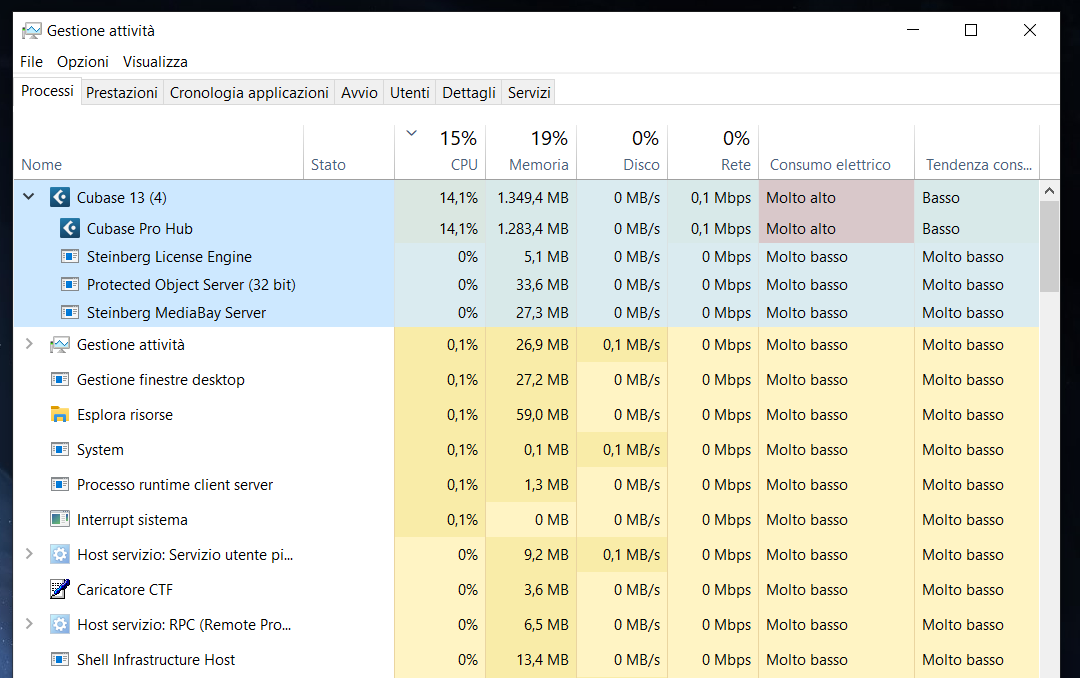Viewport: 1080px width, 678px height.
Task: Click the Steinberg License Engine icon
Action: pyautogui.click(x=70, y=257)
